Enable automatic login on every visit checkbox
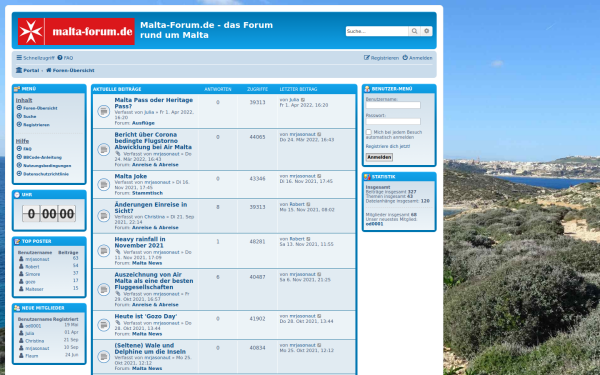 click(368, 132)
